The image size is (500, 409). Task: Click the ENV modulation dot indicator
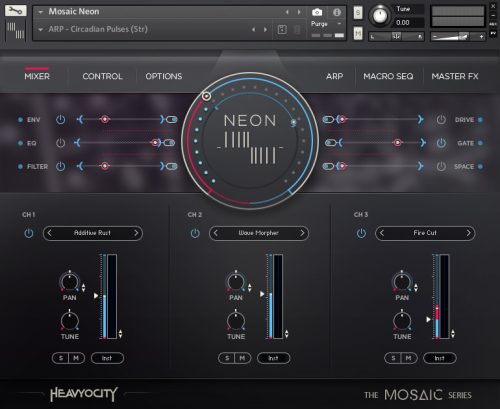point(20,119)
